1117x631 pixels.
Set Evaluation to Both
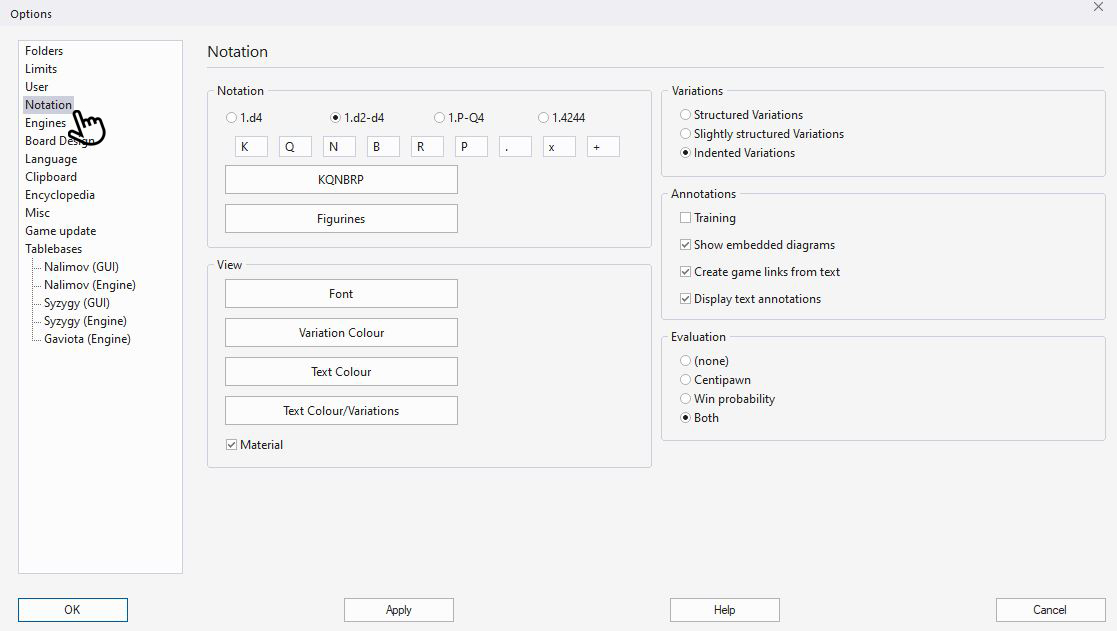coord(700,418)
